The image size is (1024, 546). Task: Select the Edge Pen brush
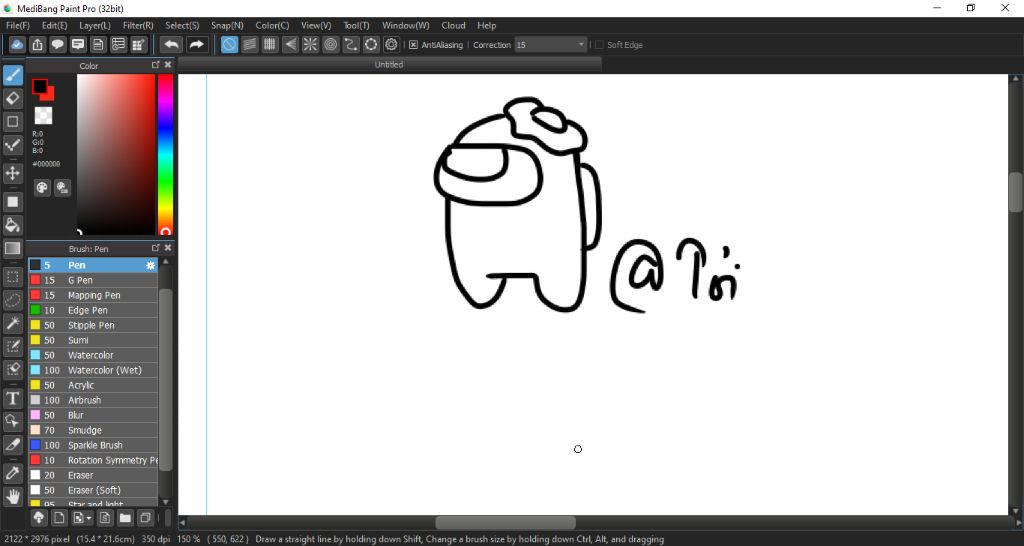[x=93, y=310]
